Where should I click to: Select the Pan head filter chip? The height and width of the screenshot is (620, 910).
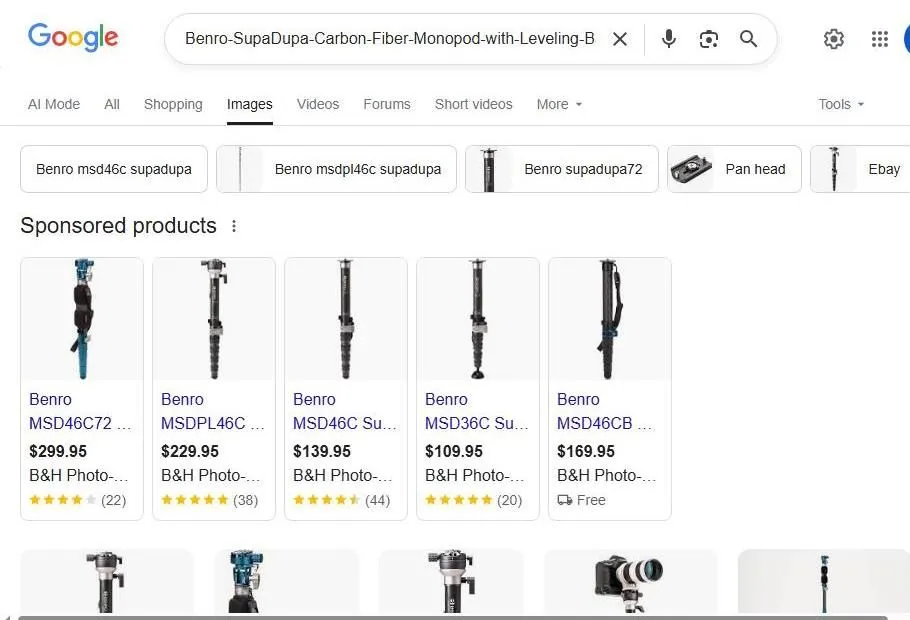pyautogui.click(x=734, y=169)
